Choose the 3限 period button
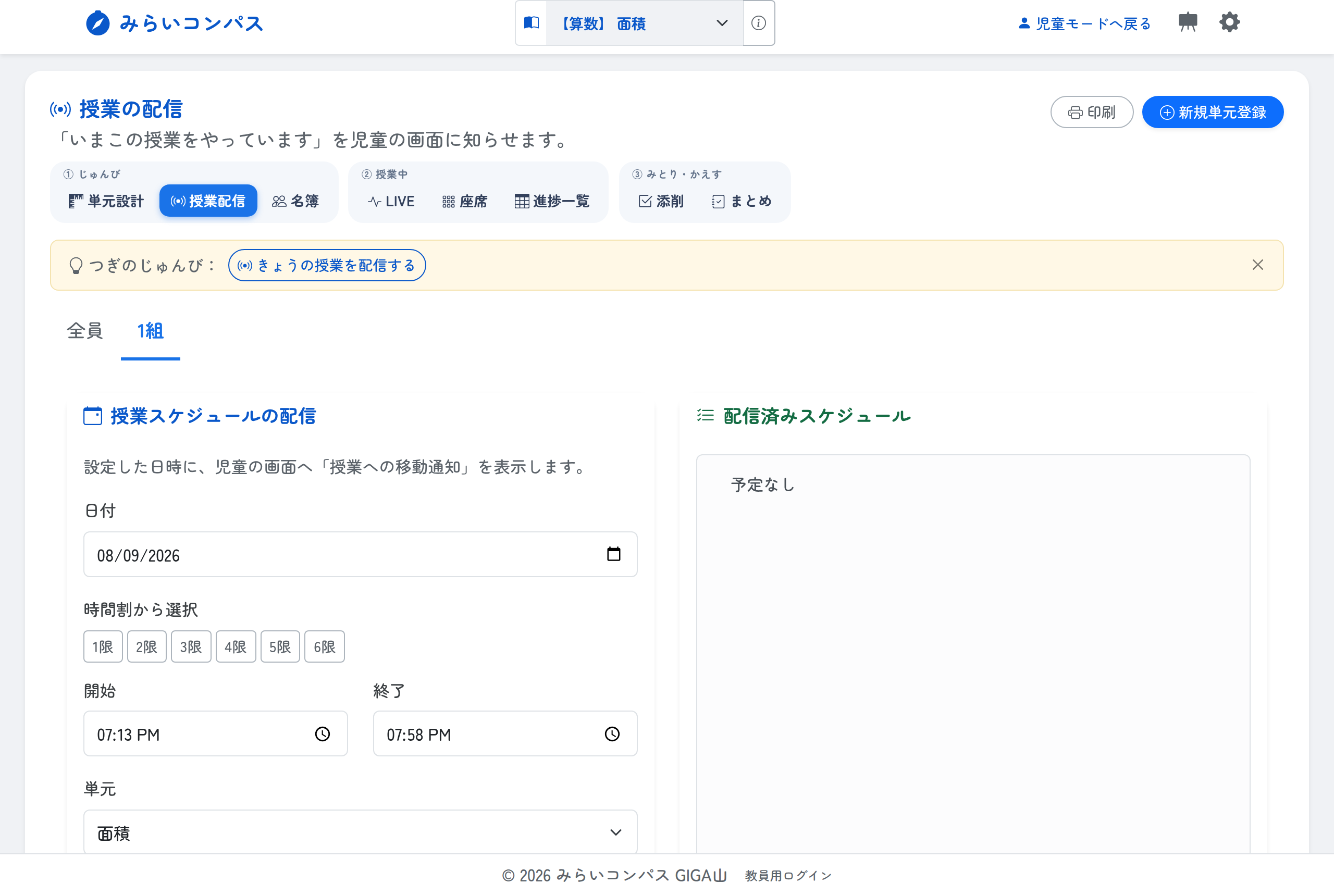The image size is (1334, 896). (191, 647)
